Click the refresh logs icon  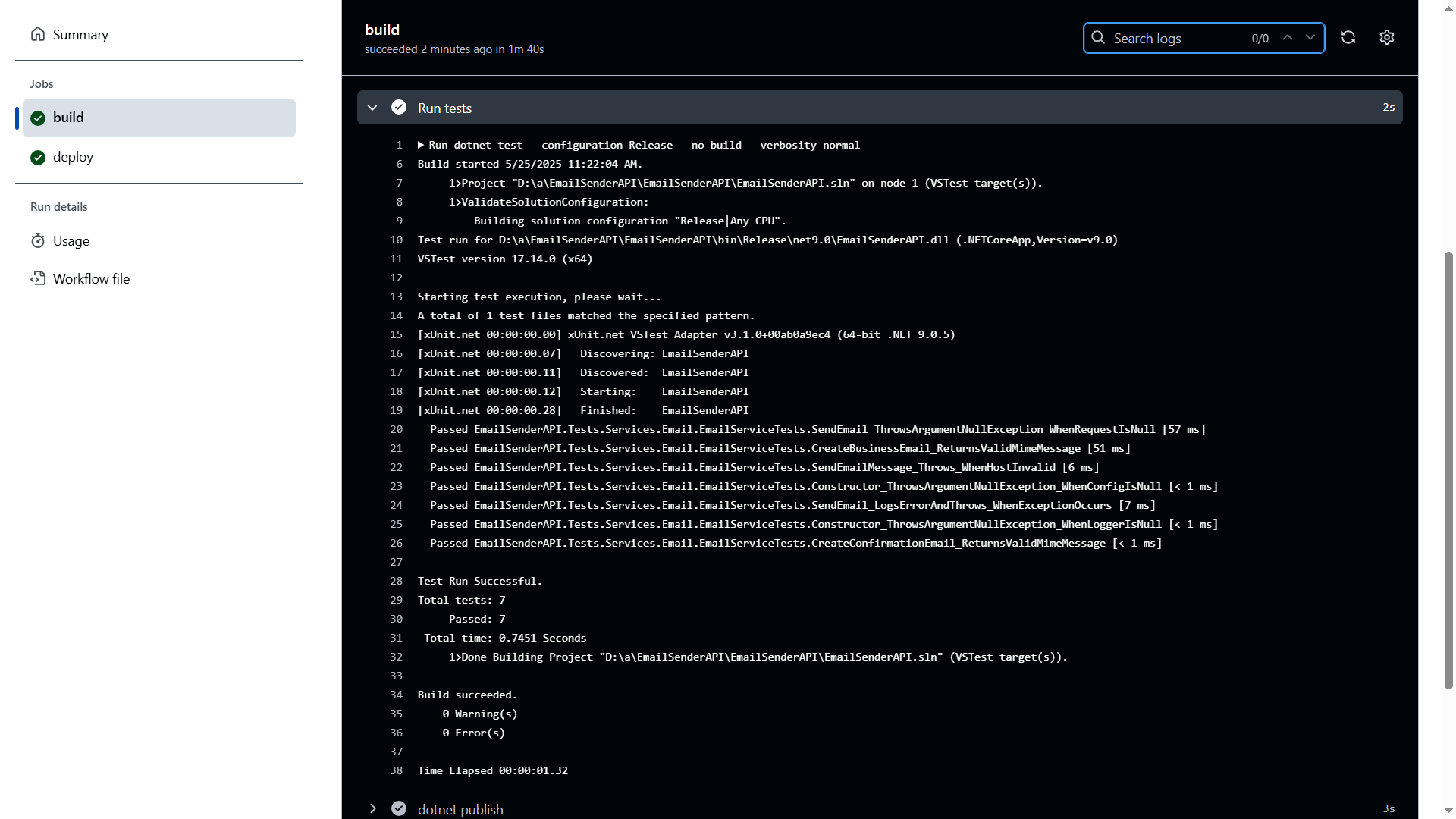1348,37
